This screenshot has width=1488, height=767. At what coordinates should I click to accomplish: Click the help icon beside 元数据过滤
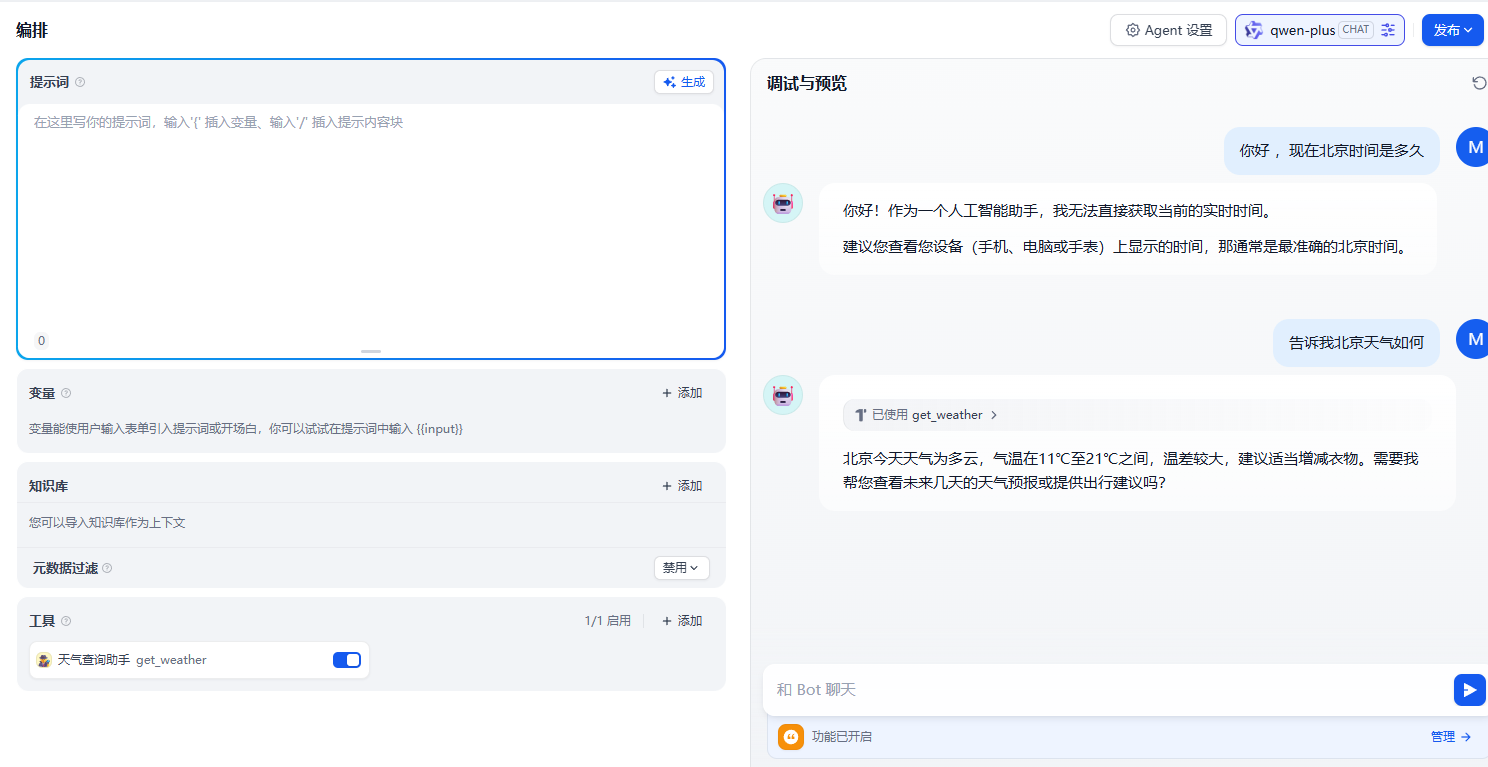(x=107, y=568)
